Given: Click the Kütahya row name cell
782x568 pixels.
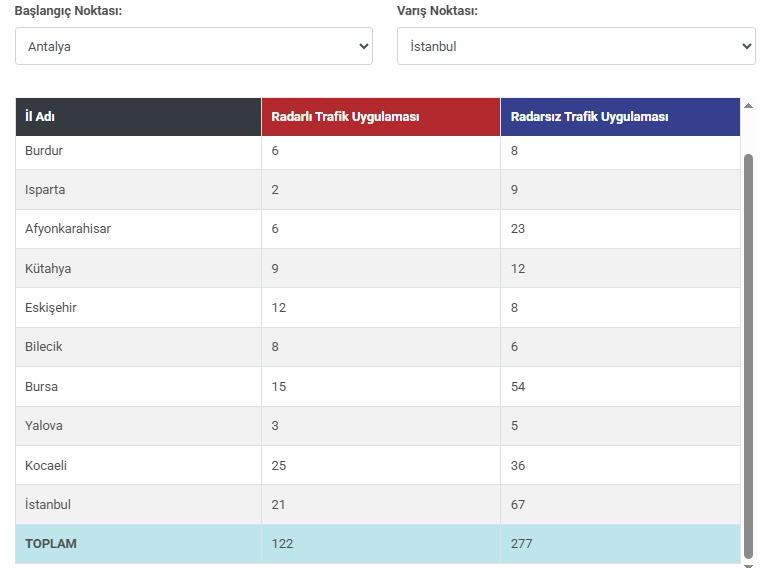Looking at the screenshot, I should [x=138, y=268].
